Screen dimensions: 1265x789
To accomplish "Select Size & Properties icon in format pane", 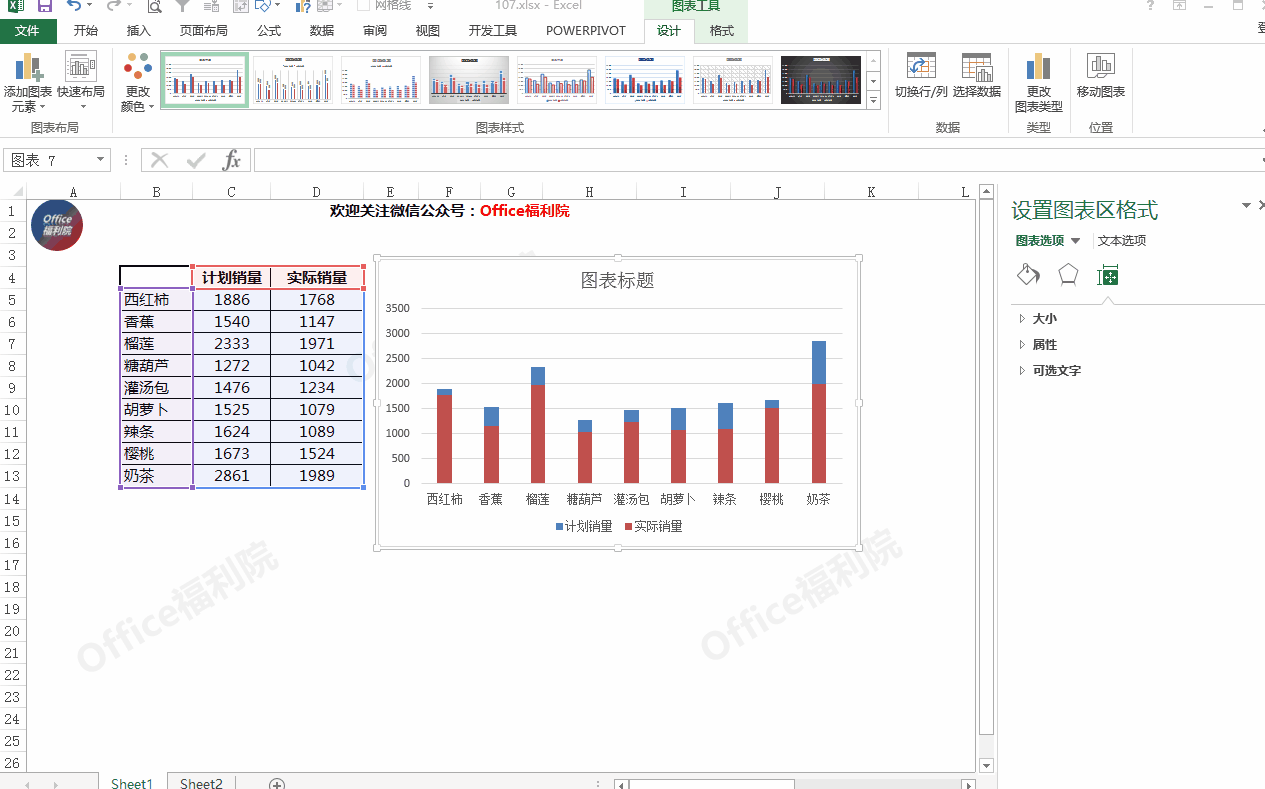I will coord(1107,276).
